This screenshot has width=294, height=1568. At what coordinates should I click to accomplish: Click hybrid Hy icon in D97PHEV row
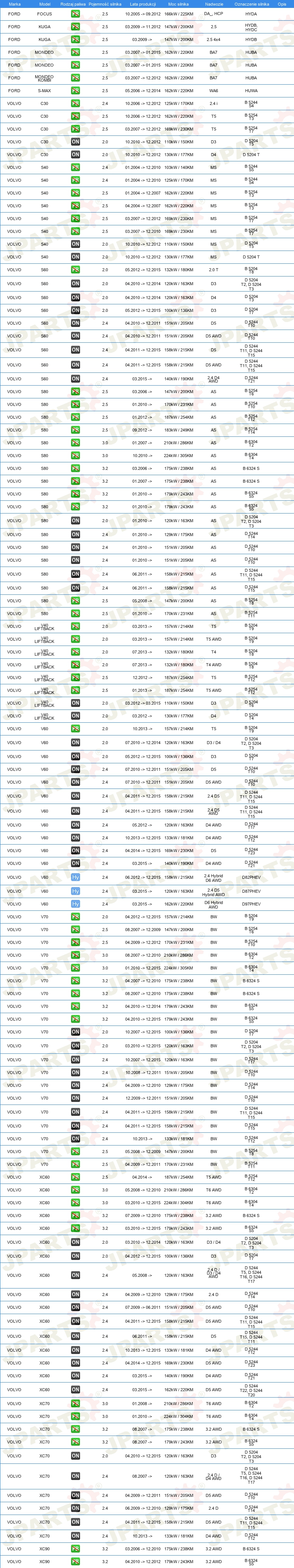pos(76,904)
